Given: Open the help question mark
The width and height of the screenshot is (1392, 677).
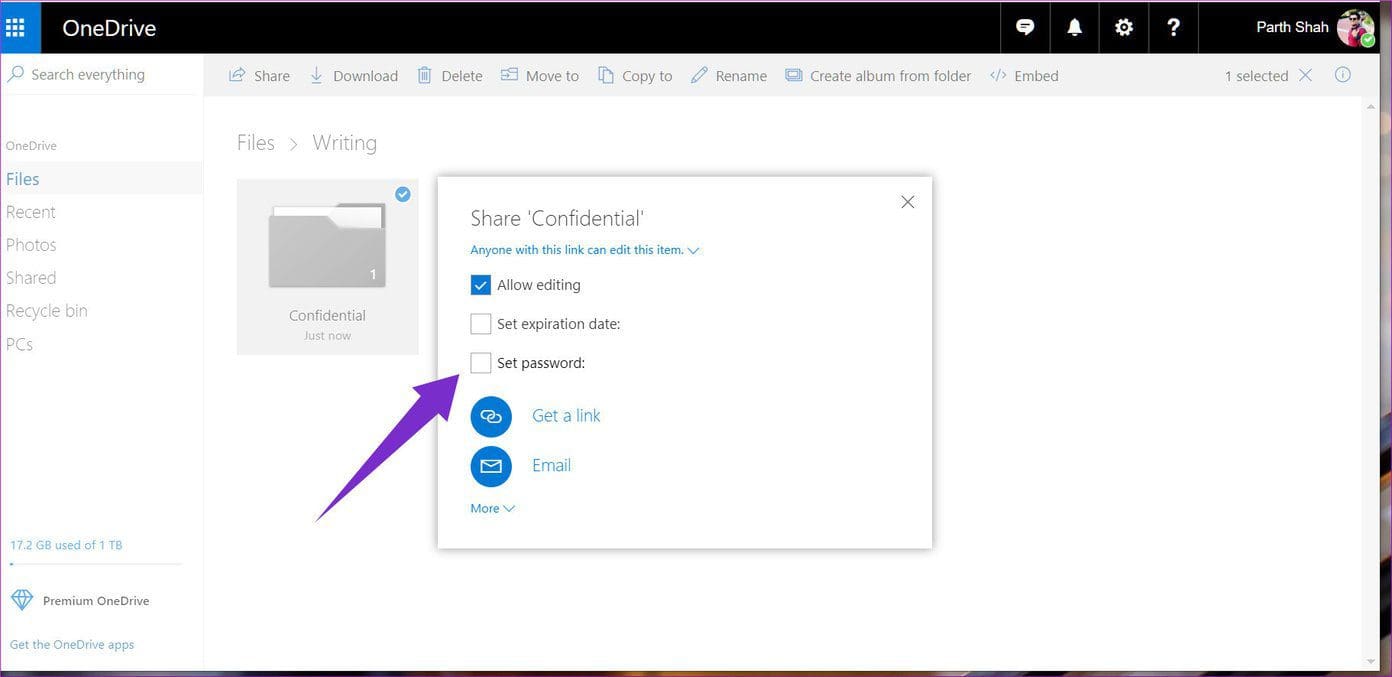Looking at the screenshot, I should [x=1173, y=27].
